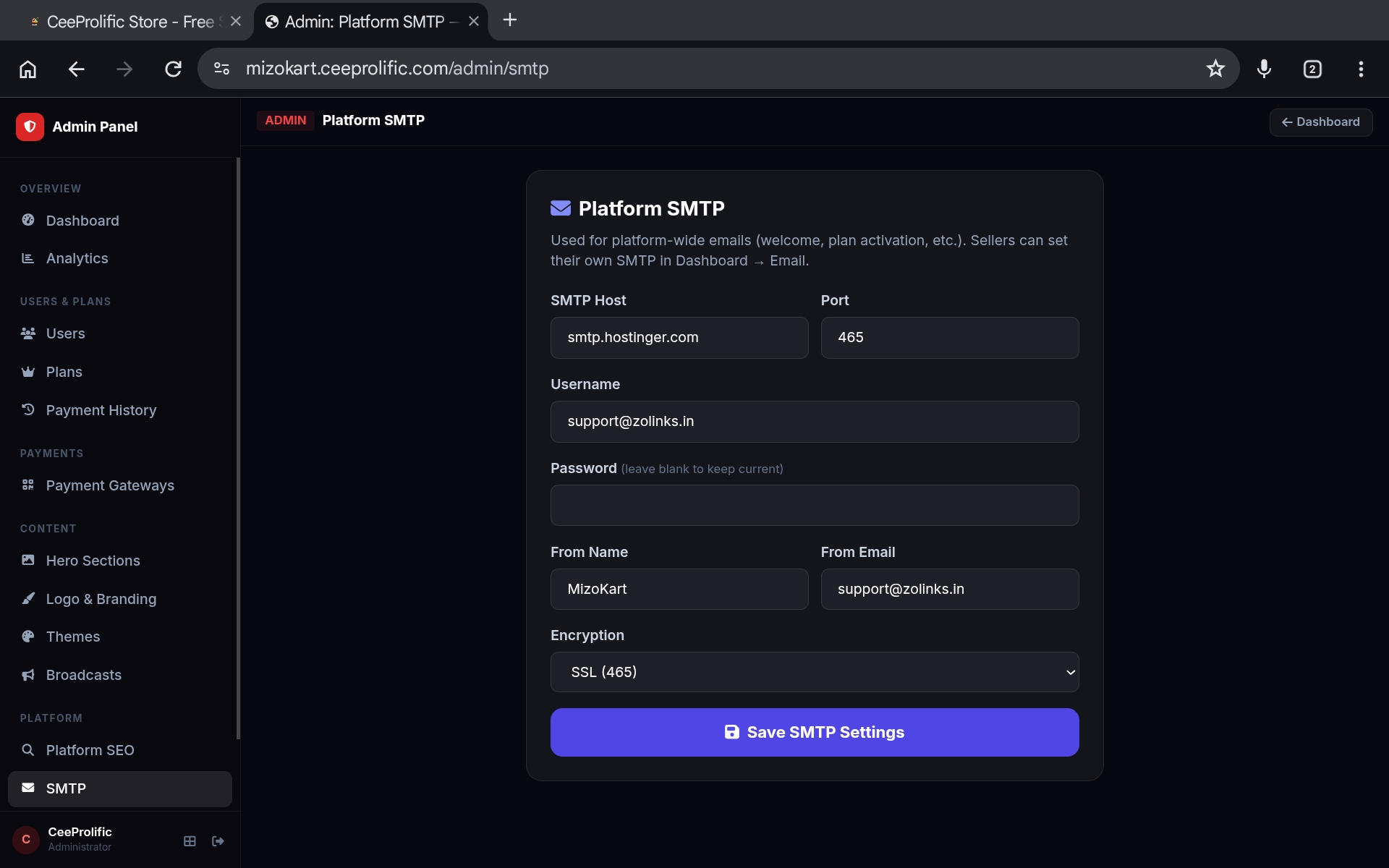This screenshot has width=1389, height=868.
Task: Return via the Dashboard back button
Action: 1321,122
